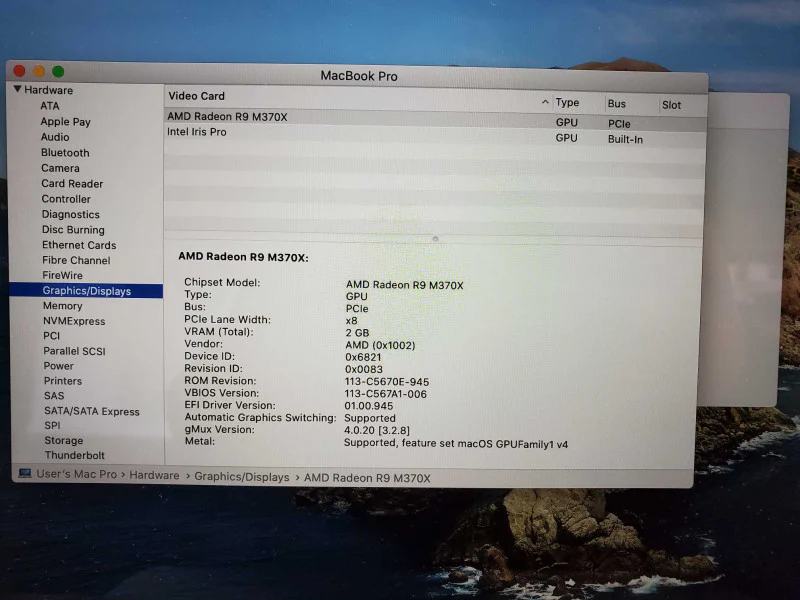Viewport: 800px width, 600px height.
Task: Click EFI Driver Version value 01.00.945
Action: (x=368, y=406)
